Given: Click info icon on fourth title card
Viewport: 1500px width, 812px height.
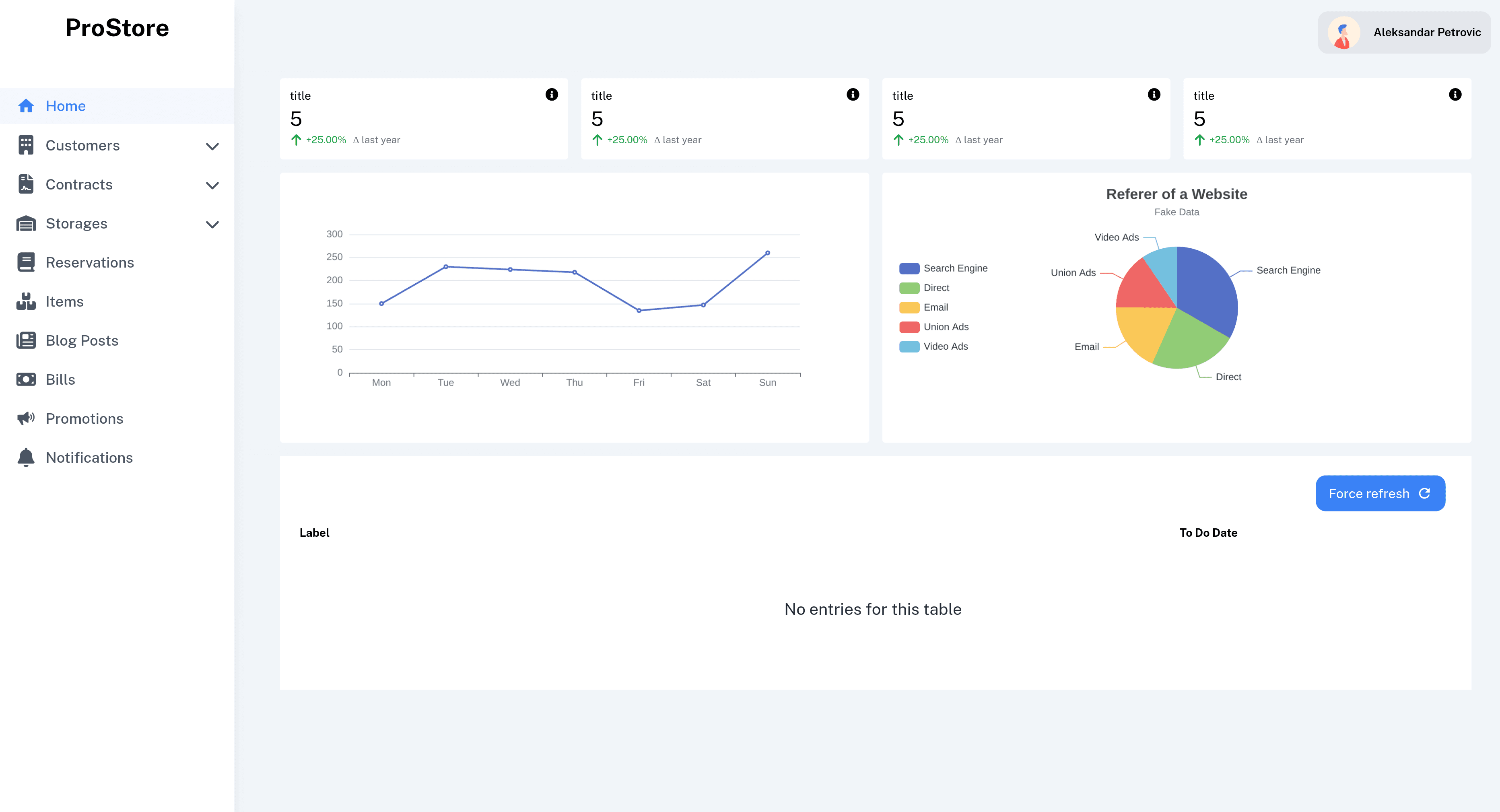Looking at the screenshot, I should [1455, 95].
